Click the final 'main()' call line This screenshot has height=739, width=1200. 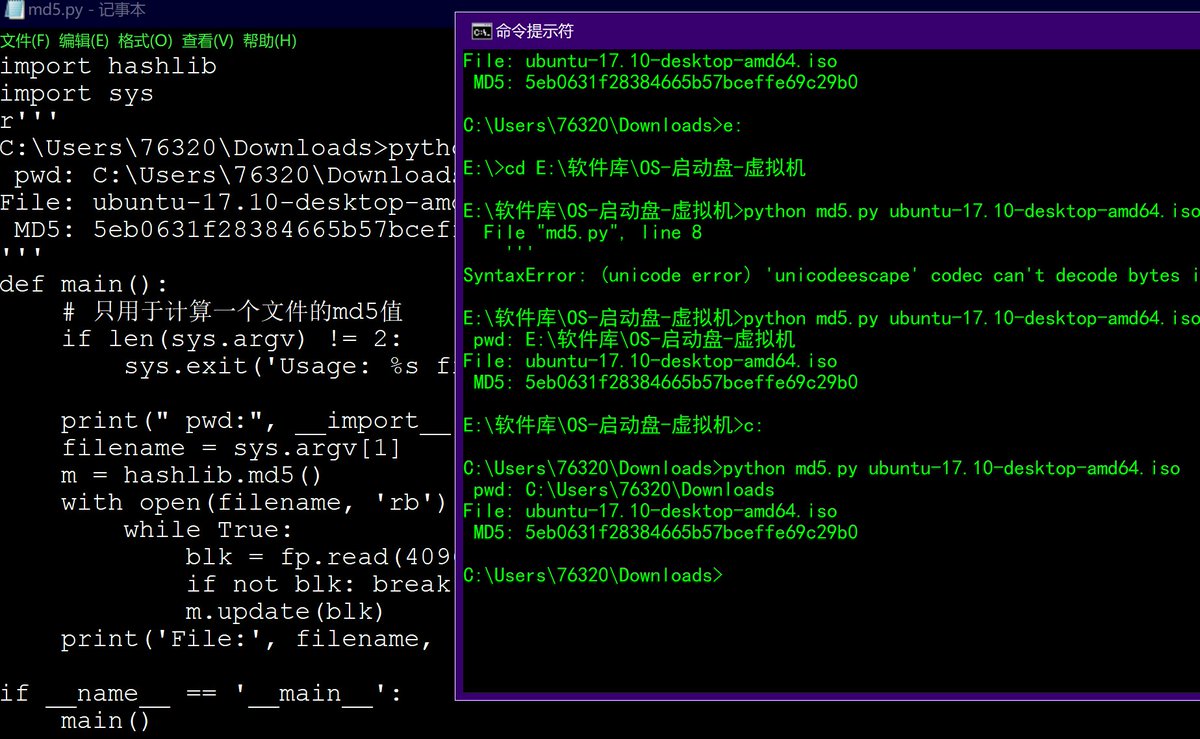click(106, 720)
